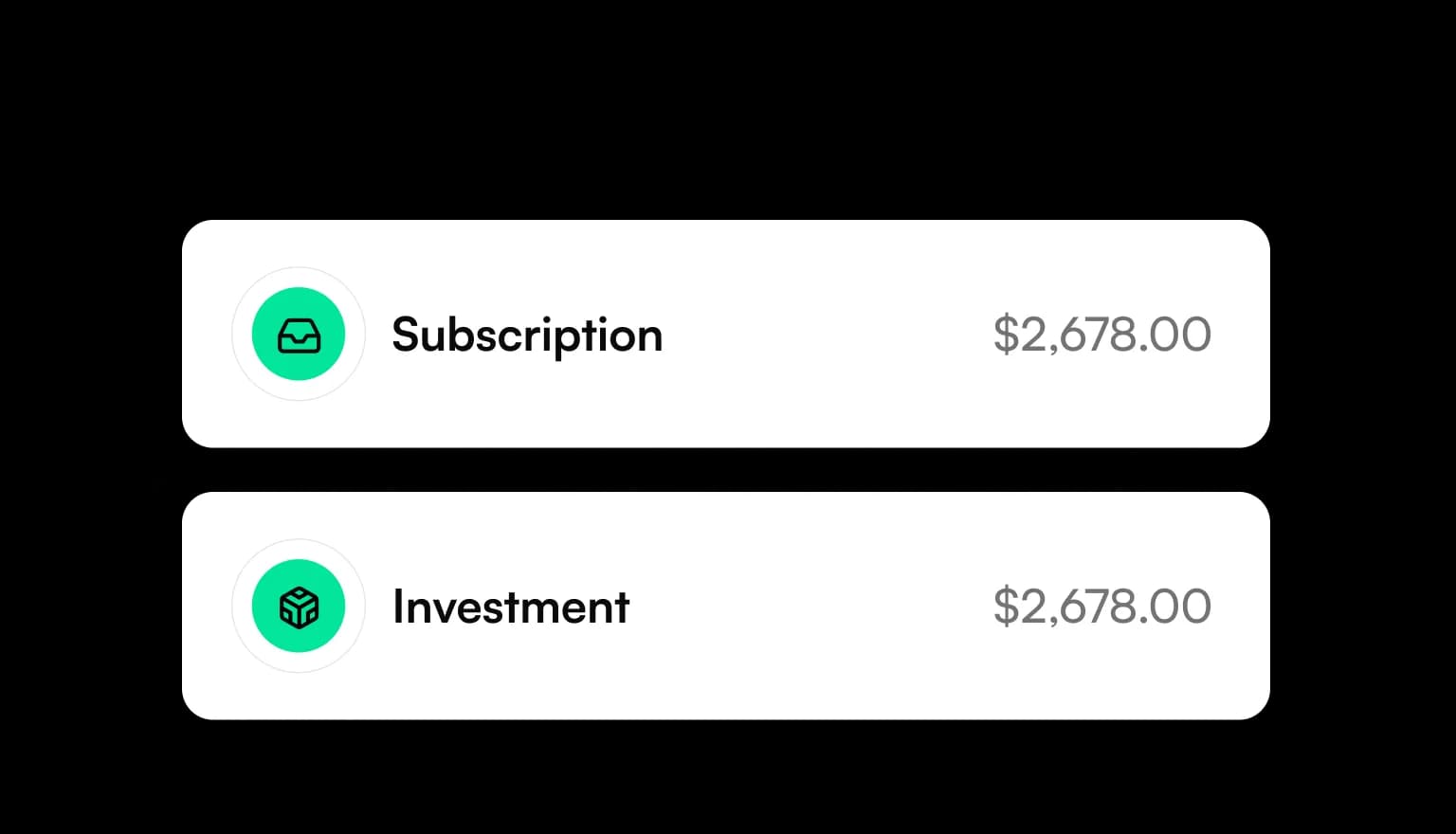
Task: Select the Investment label text
Action: pos(510,607)
